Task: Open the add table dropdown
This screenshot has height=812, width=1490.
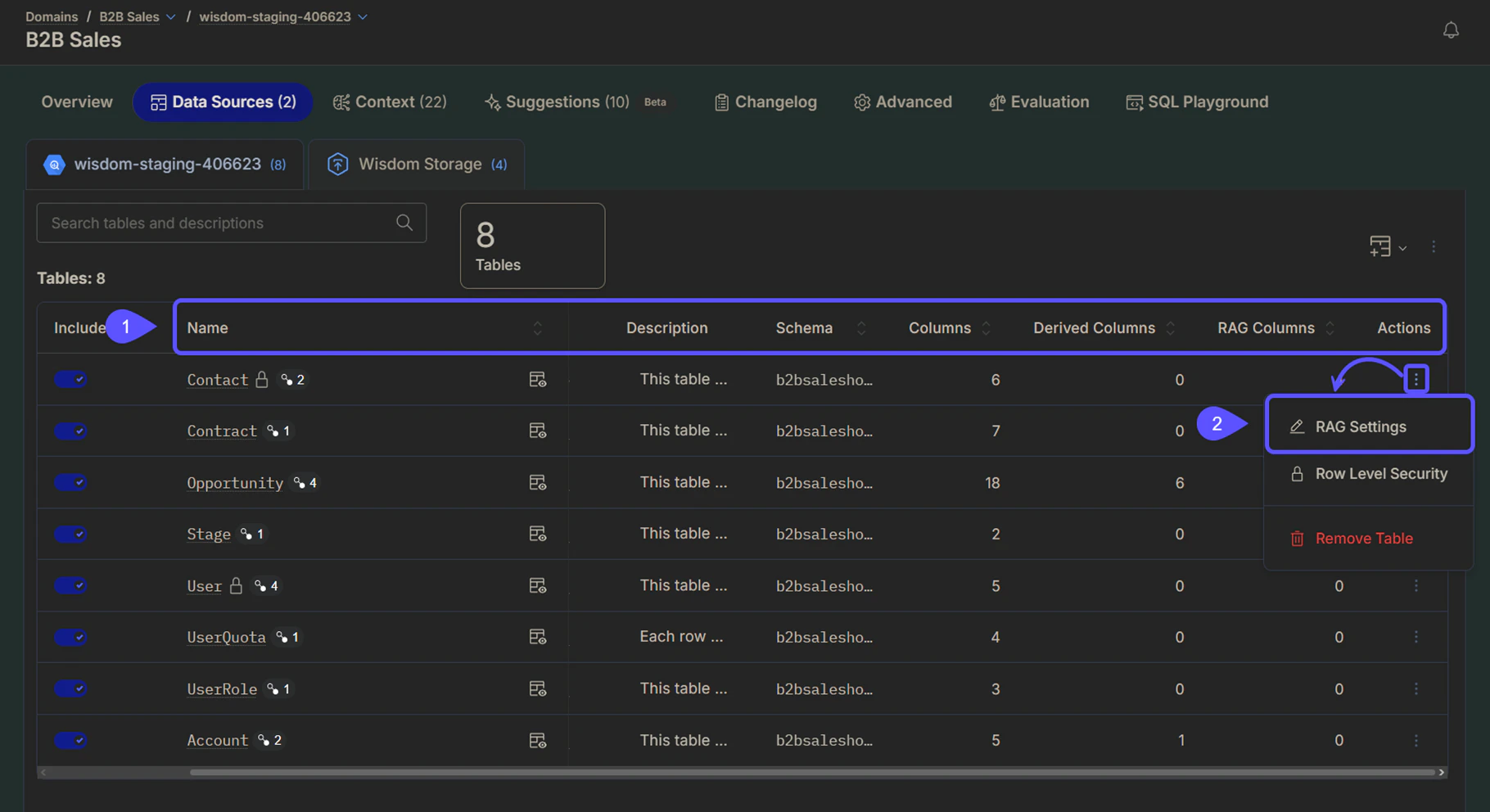Action: (1388, 246)
